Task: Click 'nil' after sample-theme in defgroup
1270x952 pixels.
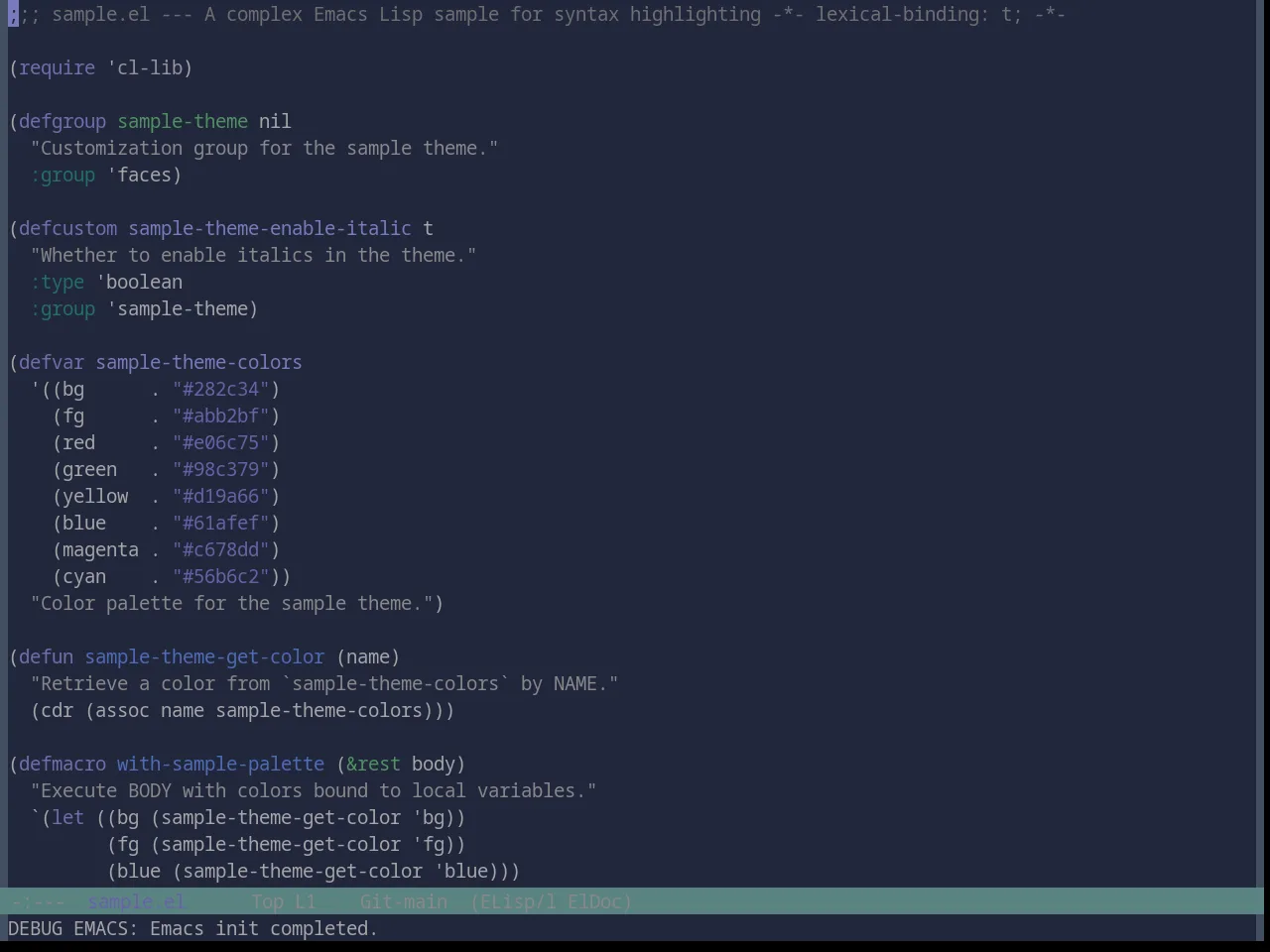Action: (275, 121)
